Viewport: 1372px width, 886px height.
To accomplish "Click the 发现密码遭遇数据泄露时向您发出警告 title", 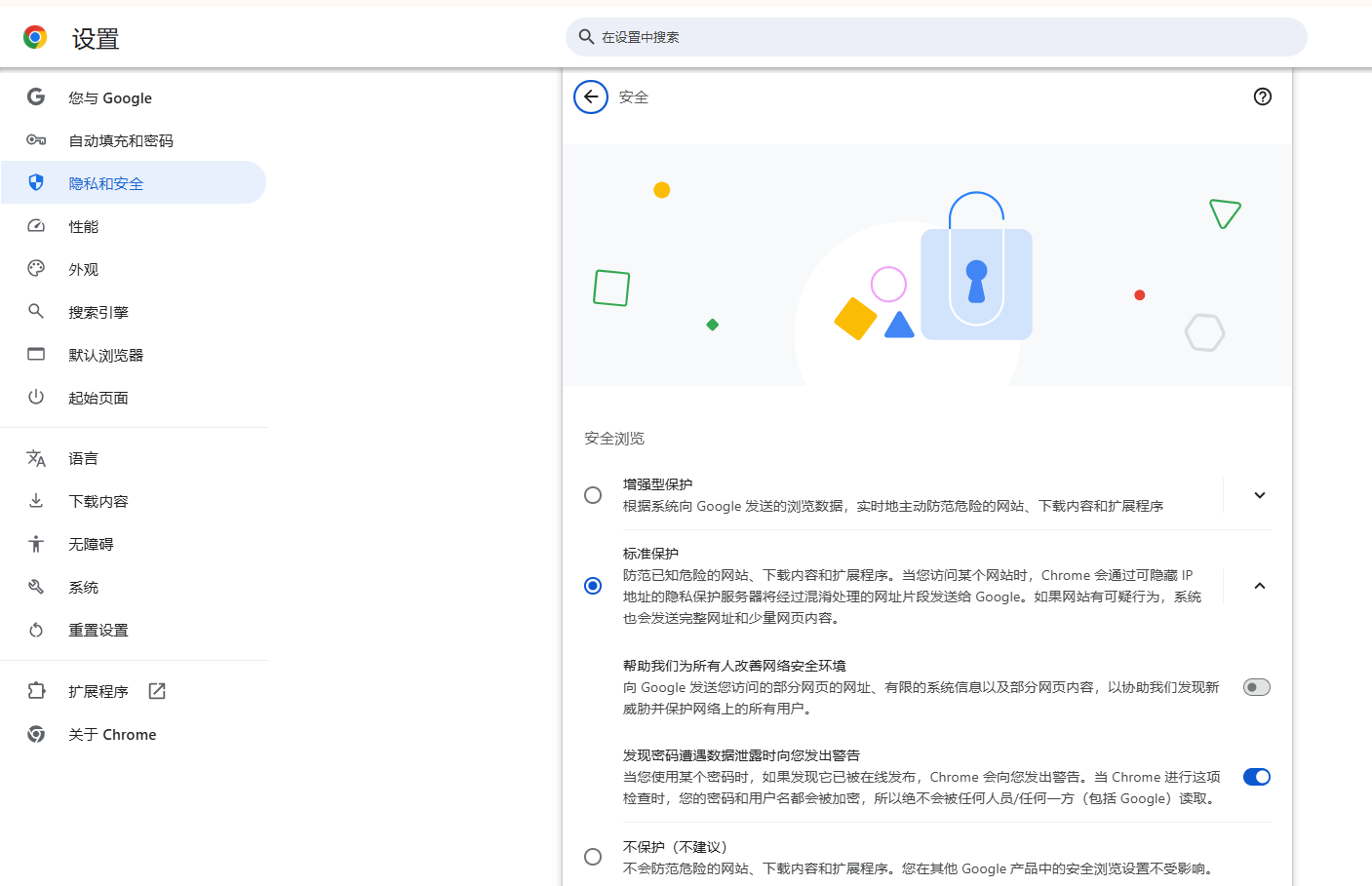I will click(x=741, y=755).
